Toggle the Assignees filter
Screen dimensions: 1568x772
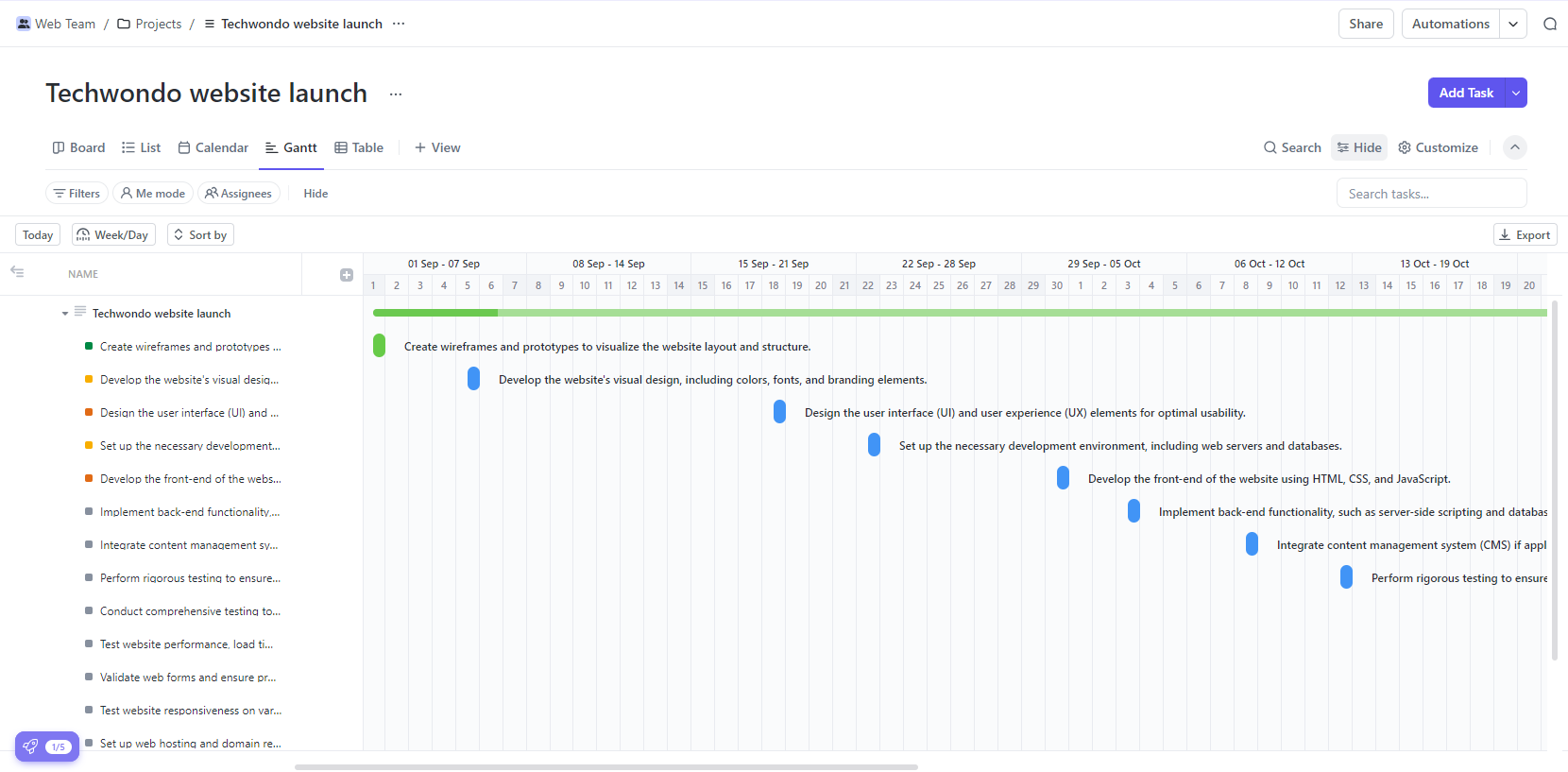point(238,194)
